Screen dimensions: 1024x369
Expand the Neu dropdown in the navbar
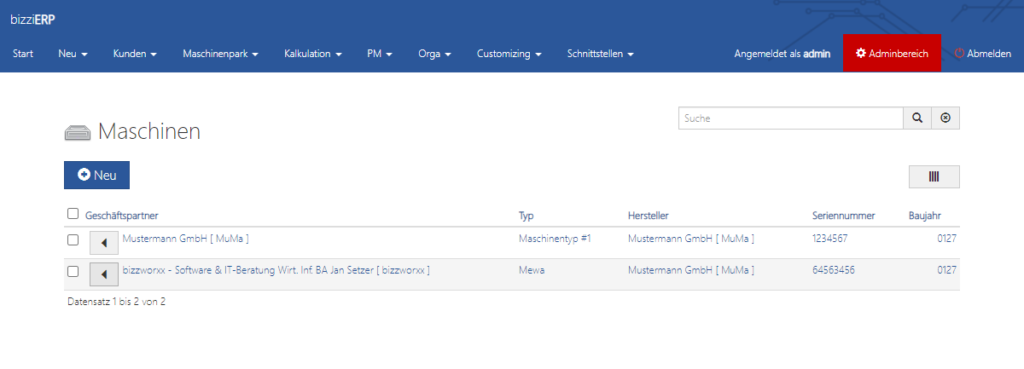[72, 54]
